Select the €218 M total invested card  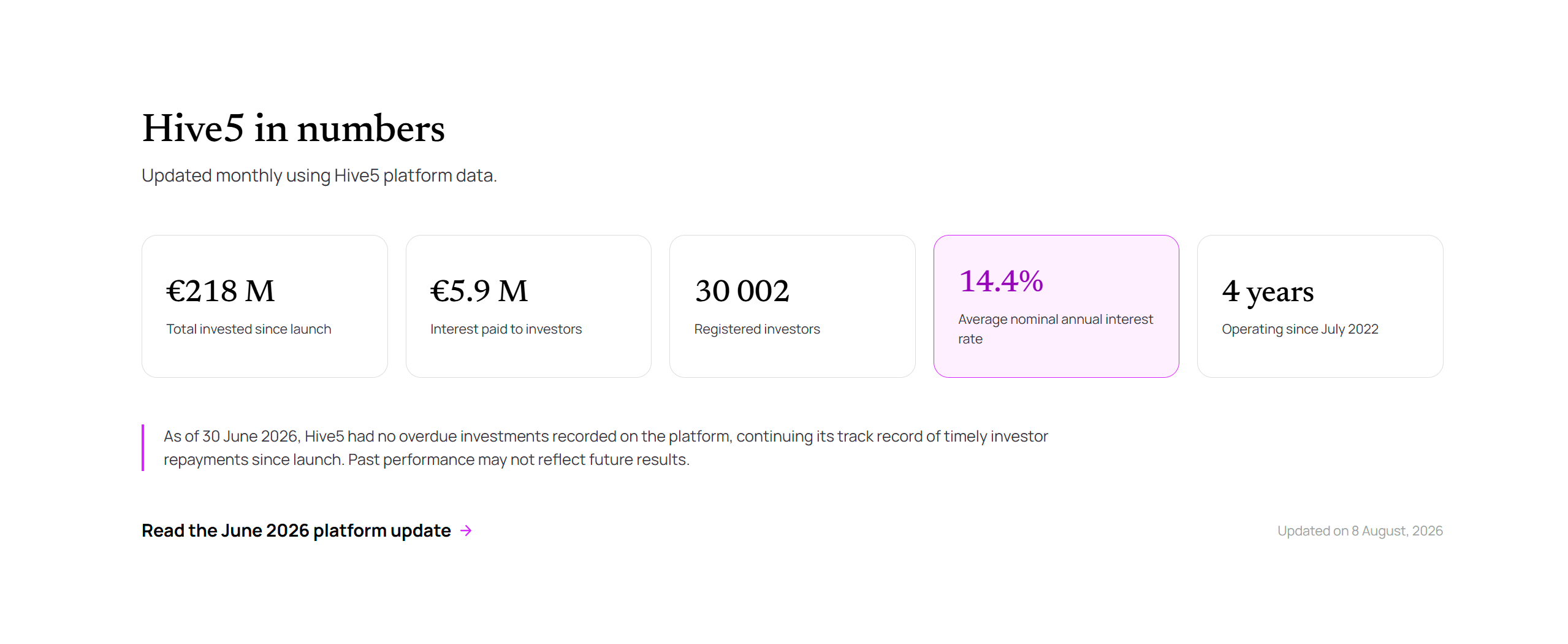point(265,306)
